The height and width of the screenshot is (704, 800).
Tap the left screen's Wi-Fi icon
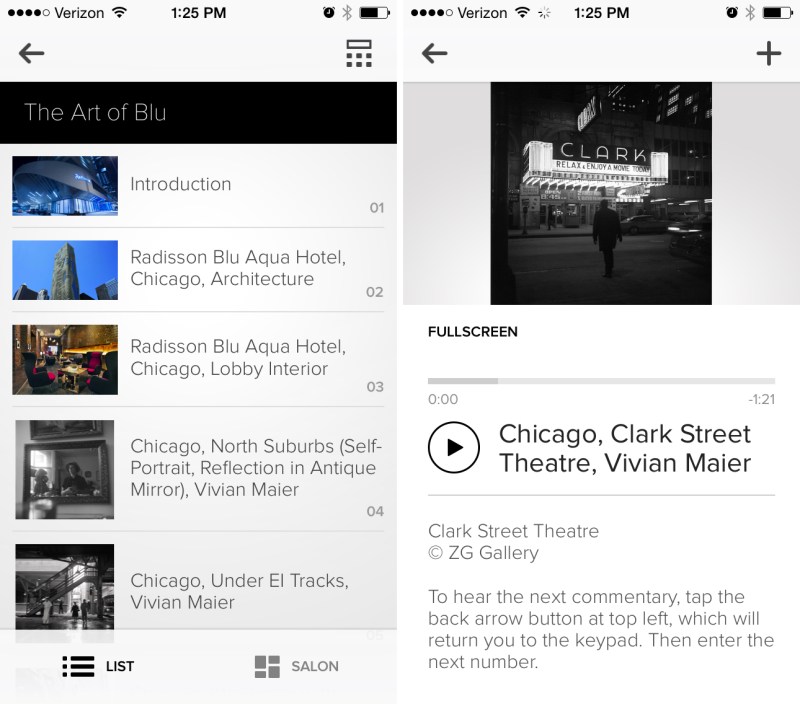click(119, 12)
